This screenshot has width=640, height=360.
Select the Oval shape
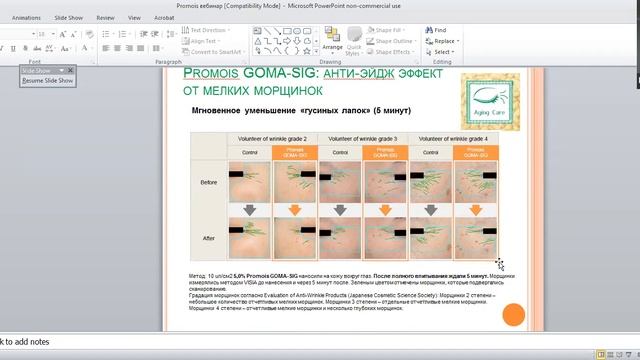coord(297,31)
